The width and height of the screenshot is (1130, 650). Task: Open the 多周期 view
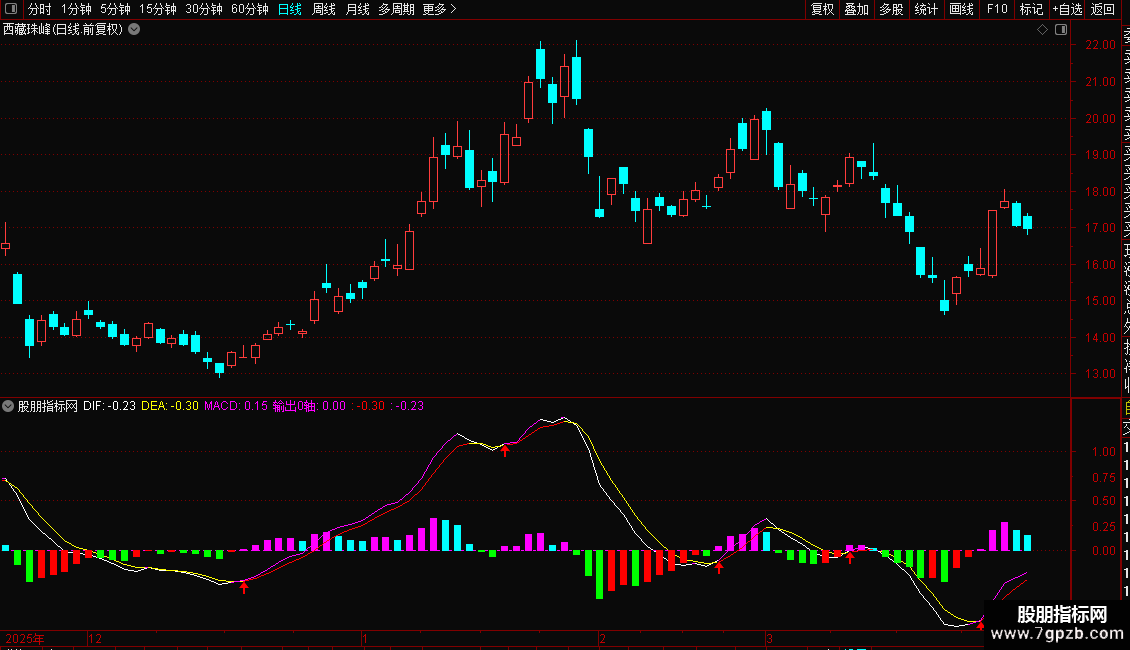tap(396, 9)
